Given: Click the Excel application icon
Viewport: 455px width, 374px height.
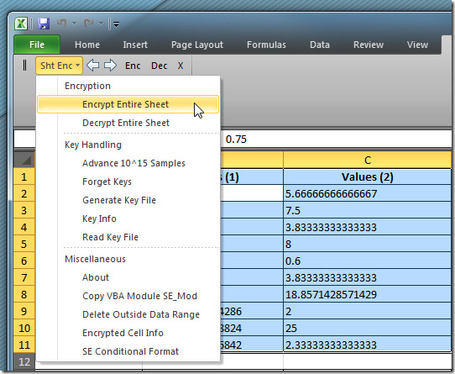Looking at the screenshot, I should point(21,24).
